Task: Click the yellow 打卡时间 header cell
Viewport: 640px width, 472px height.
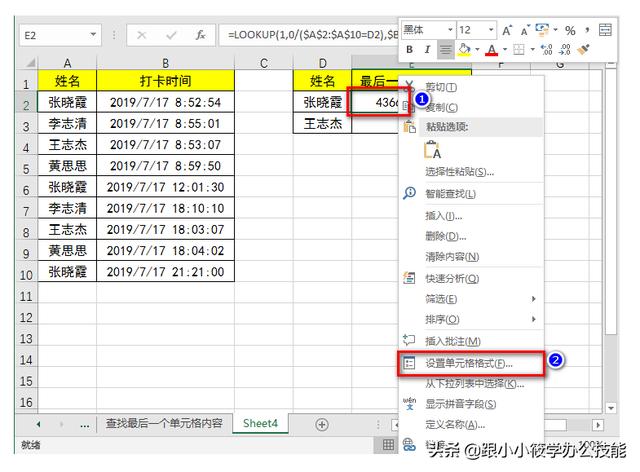Action: [x=165, y=80]
